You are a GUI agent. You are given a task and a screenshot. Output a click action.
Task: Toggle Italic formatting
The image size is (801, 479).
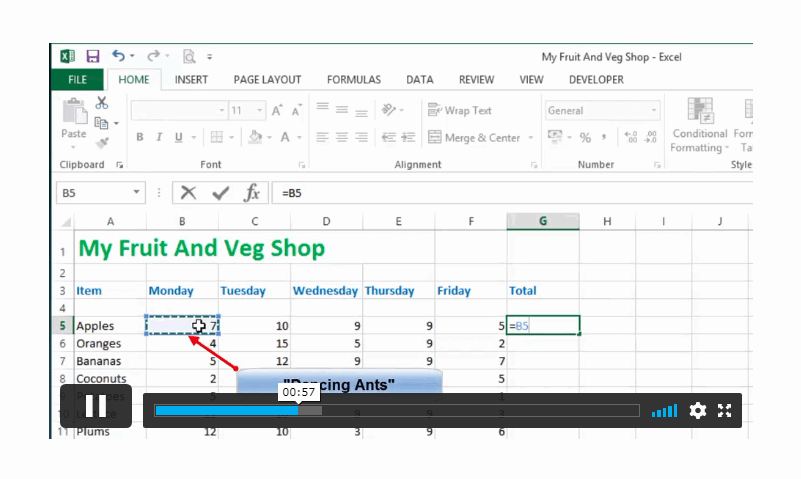click(x=159, y=137)
